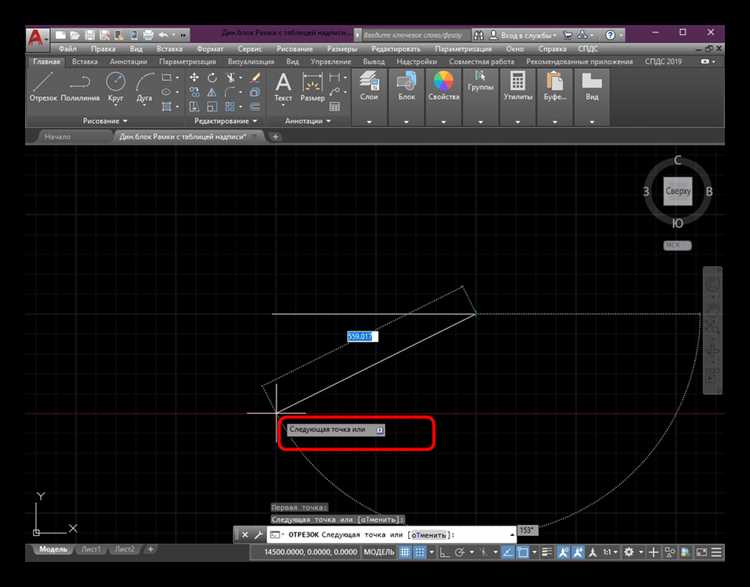The width and height of the screenshot is (750, 587).
Task: Open the Буфер (Clipboard) panel button
Action: point(555,85)
